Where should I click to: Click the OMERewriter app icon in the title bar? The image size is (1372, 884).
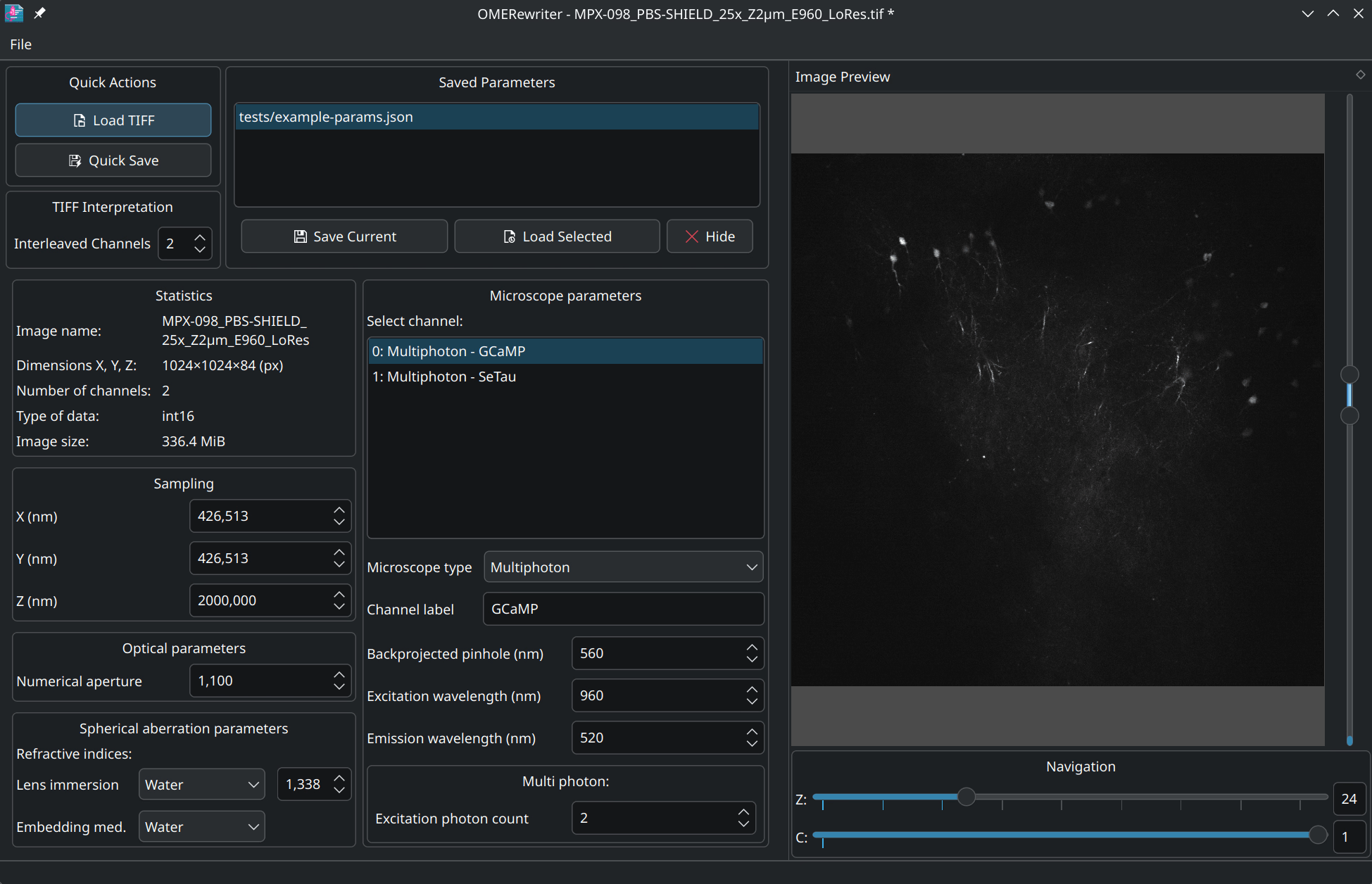13,13
